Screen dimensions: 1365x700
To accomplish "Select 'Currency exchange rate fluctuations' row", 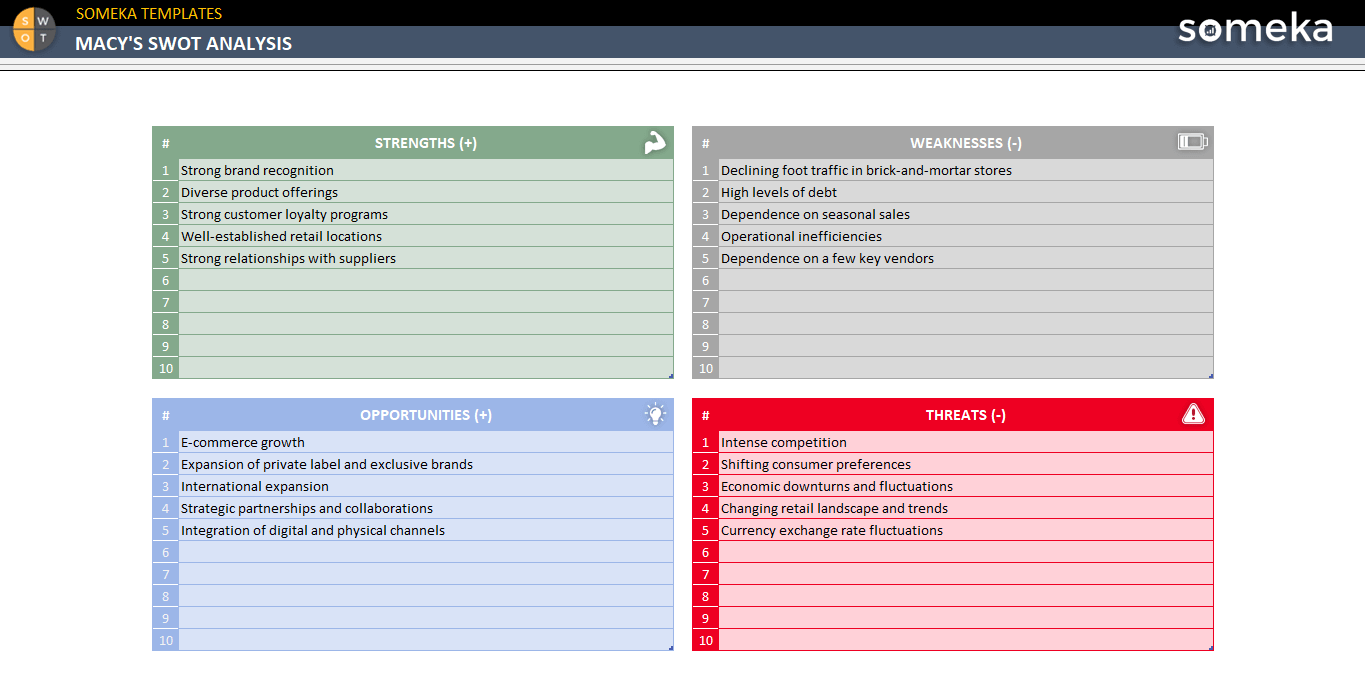I will 966,530.
